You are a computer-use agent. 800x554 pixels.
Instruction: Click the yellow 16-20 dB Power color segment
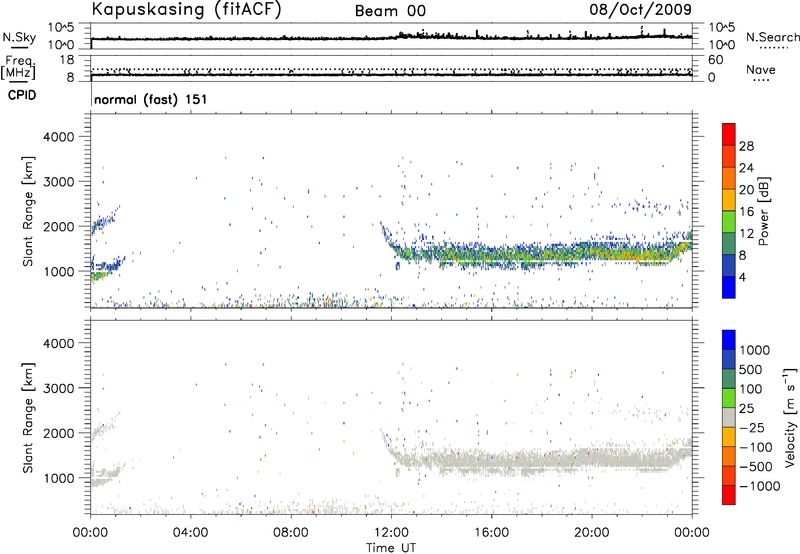729,200
